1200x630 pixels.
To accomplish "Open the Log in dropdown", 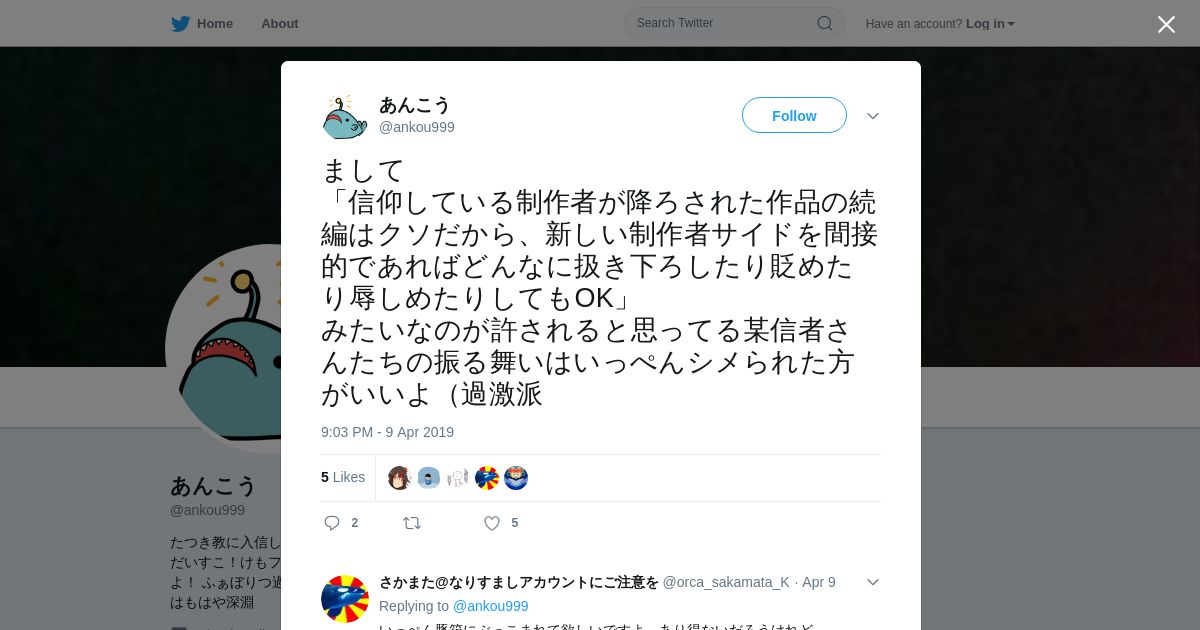I will tap(990, 24).
